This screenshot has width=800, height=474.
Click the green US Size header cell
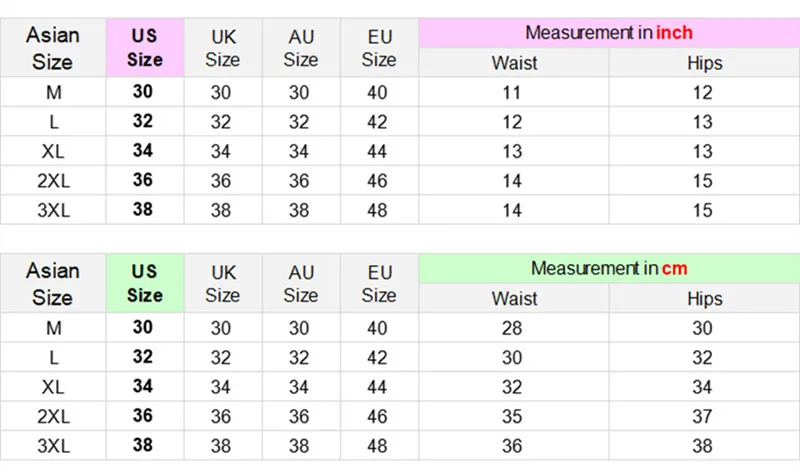pyautogui.click(x=145, y=283)
